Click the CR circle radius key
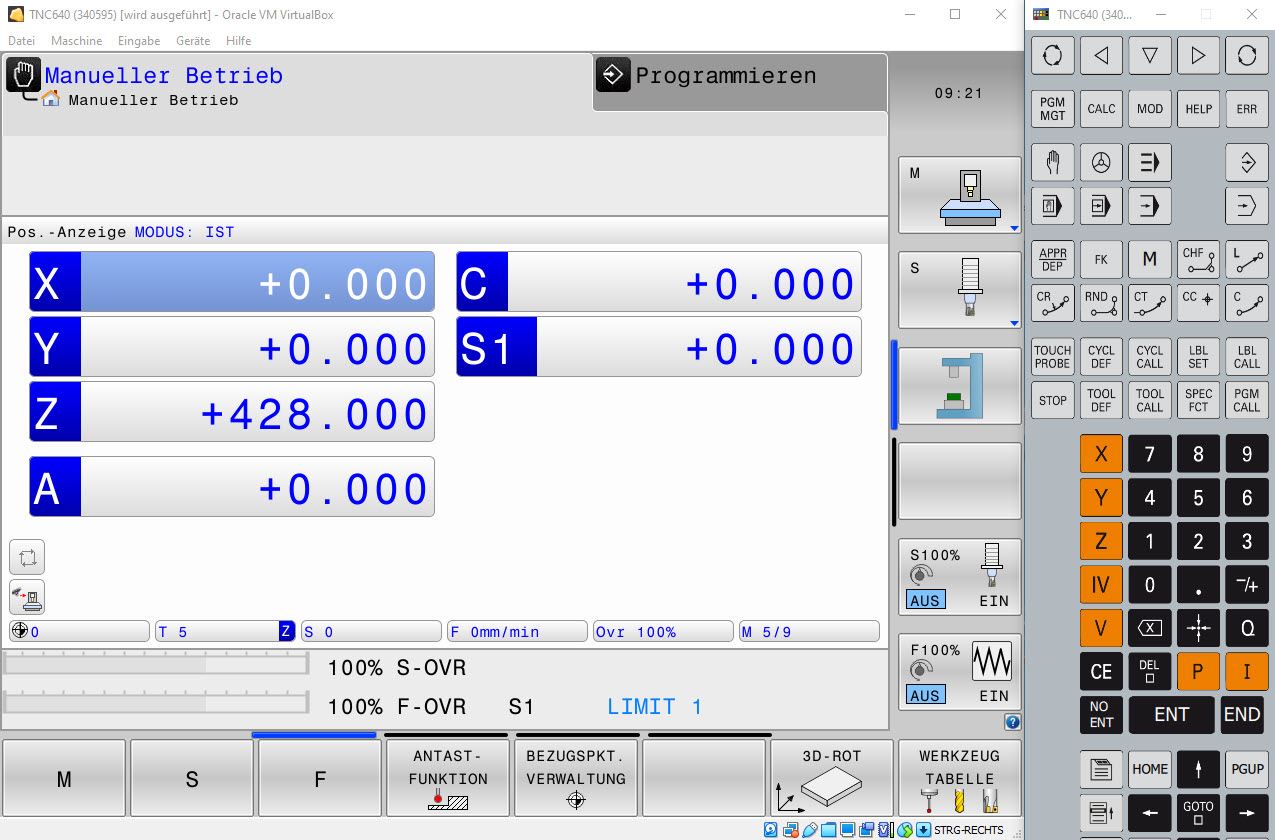 click(1052, 303)
